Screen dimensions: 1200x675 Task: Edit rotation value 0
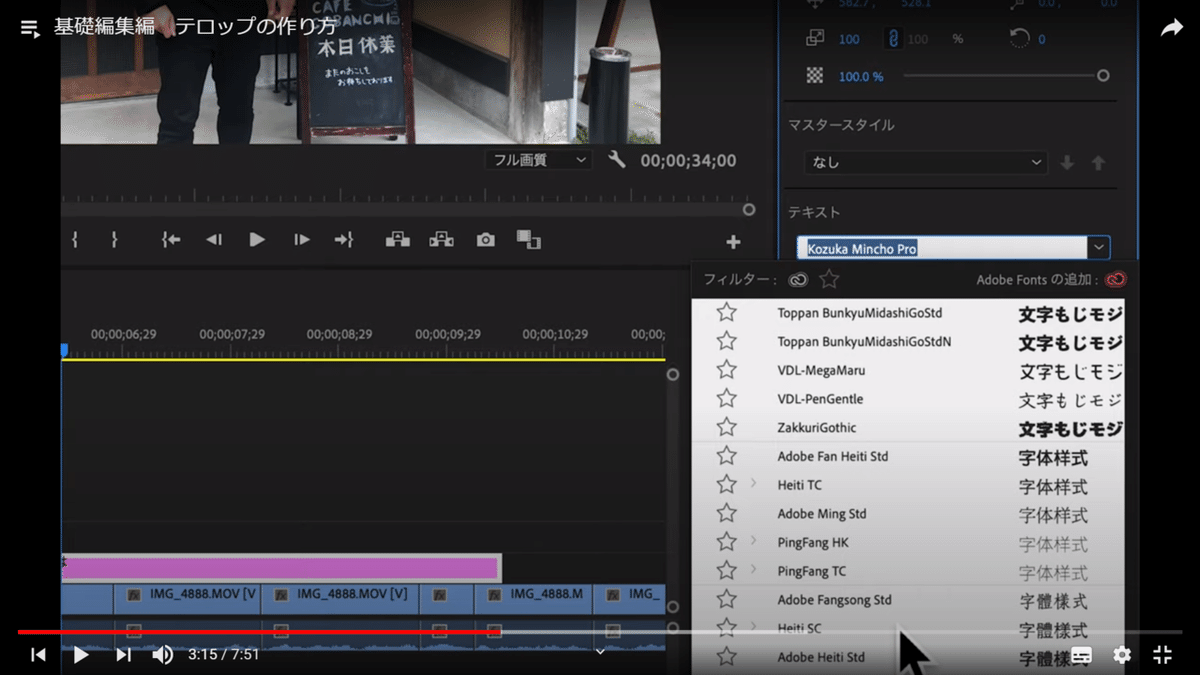[1041, 39]
